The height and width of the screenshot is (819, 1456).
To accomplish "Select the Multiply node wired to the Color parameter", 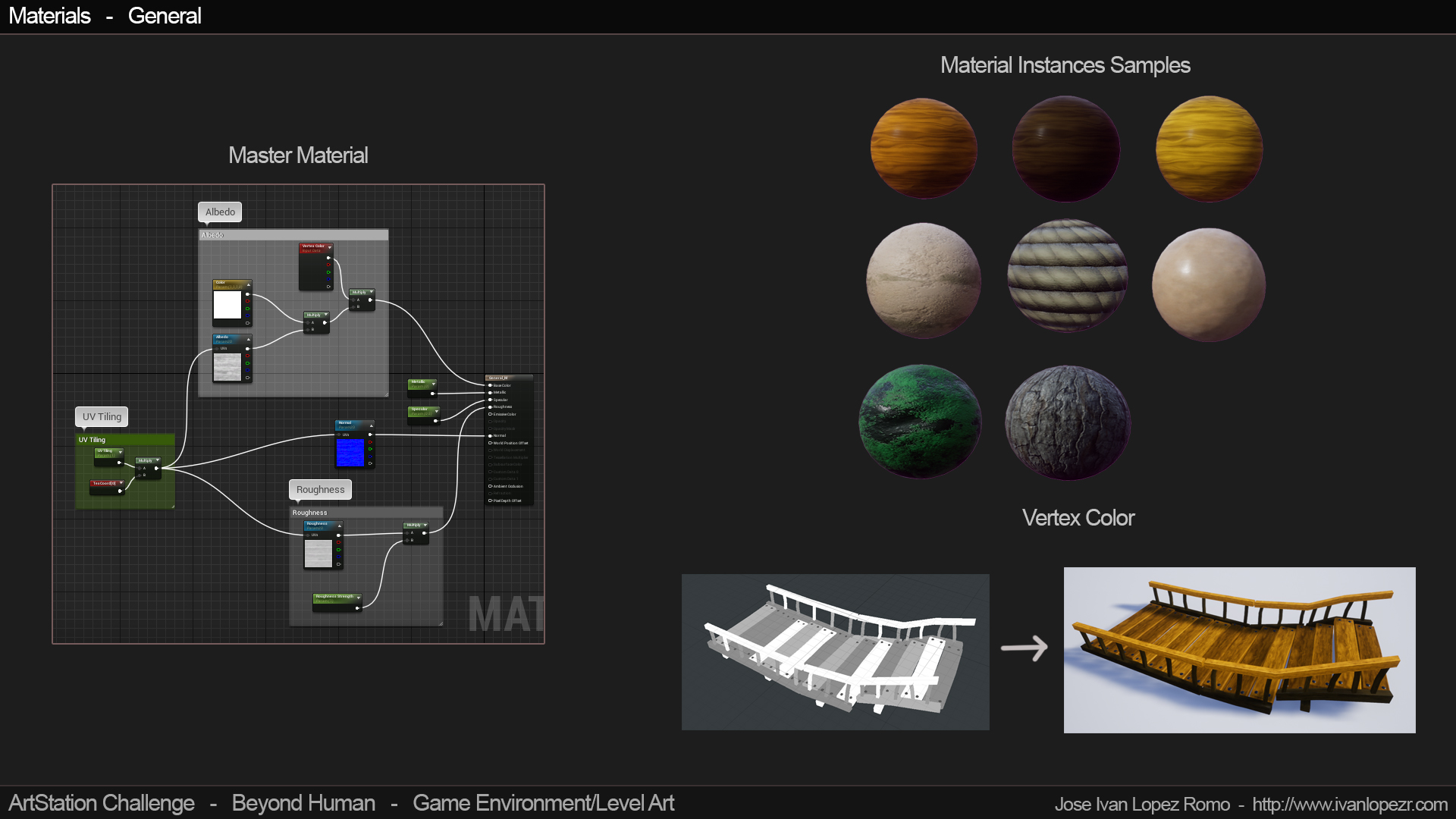I will point(316,322).
